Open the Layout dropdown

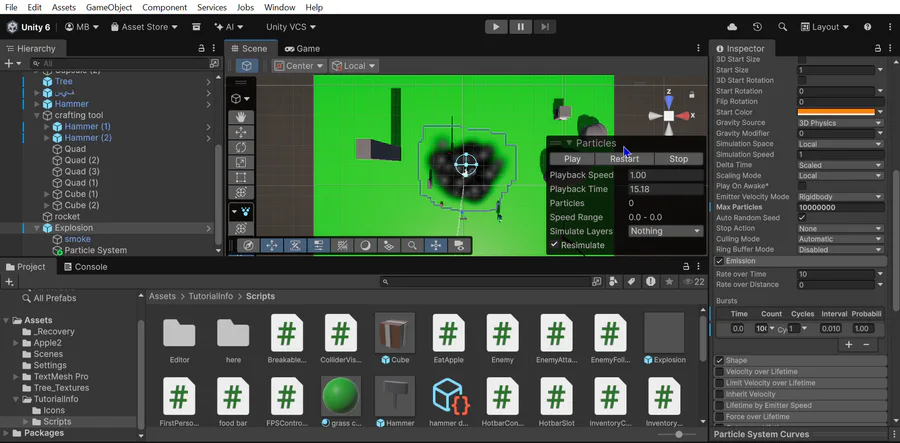tap(825, 27)
